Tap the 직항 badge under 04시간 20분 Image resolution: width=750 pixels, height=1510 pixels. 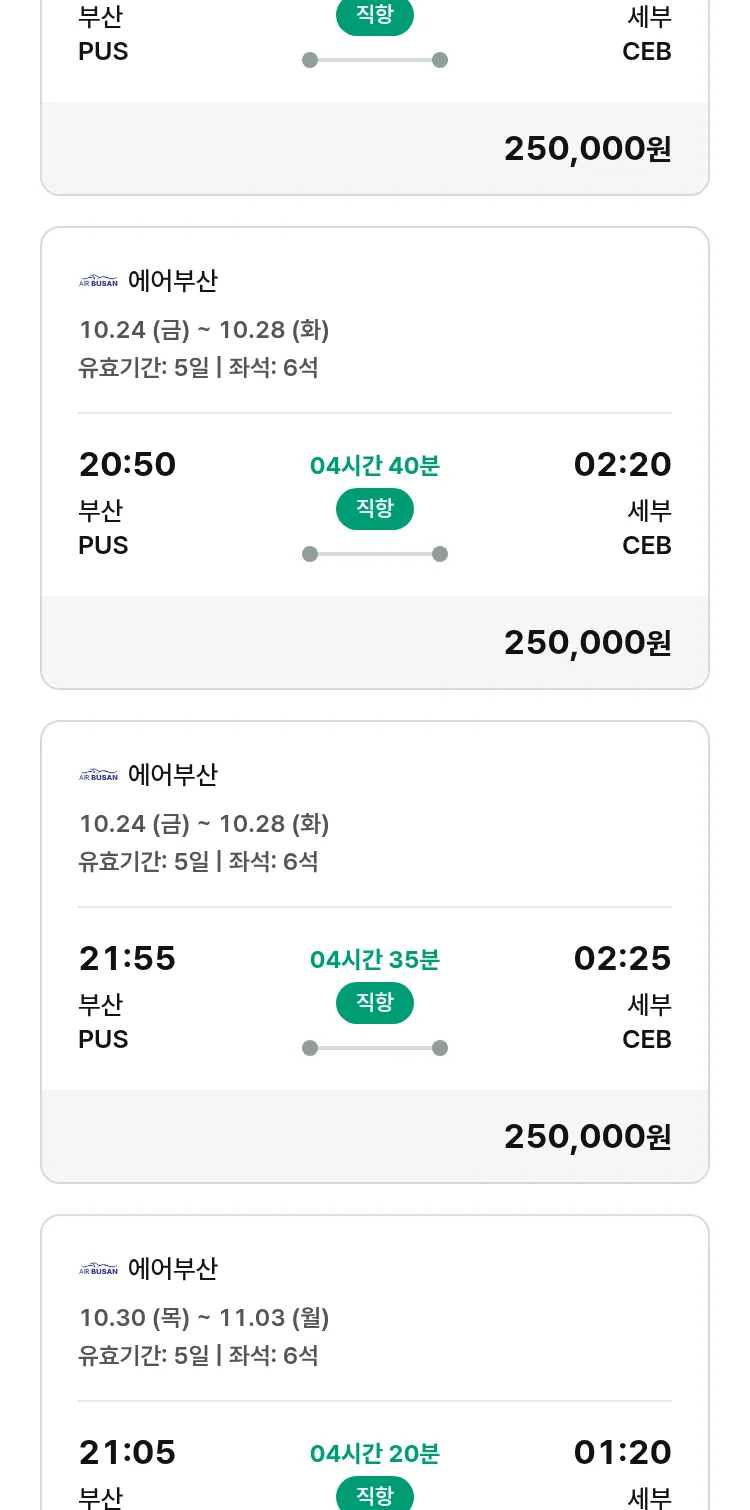(x=375, y=1495)
